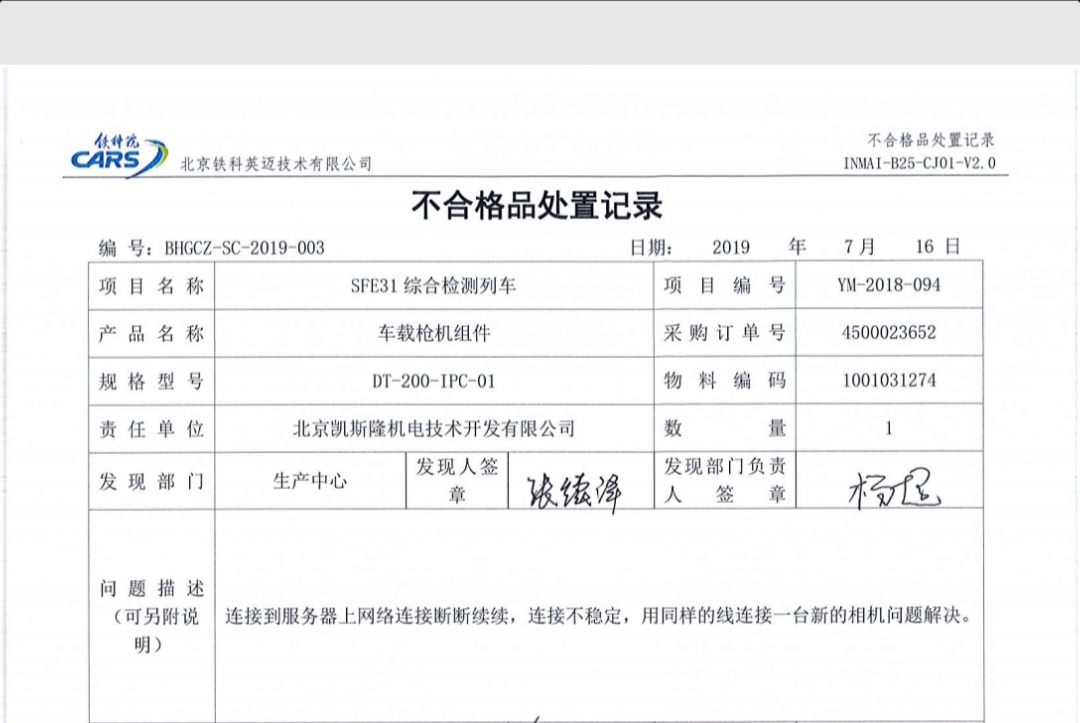Screen dimensions: 1080x723
Task: Click the large title 不合格品处置记录
Action: coord(537,205)
